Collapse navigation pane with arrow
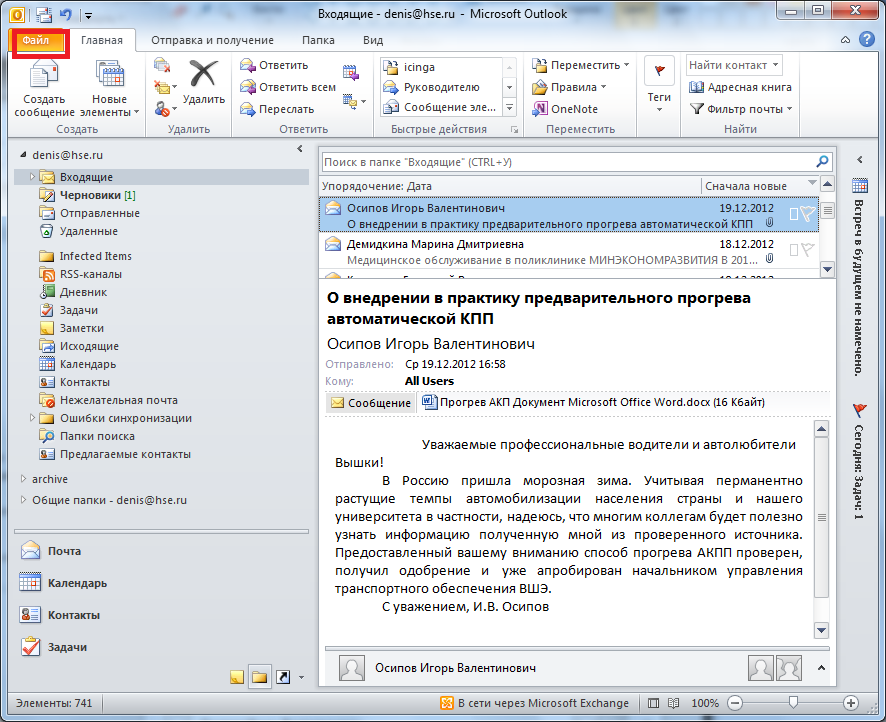 point(300,149)
